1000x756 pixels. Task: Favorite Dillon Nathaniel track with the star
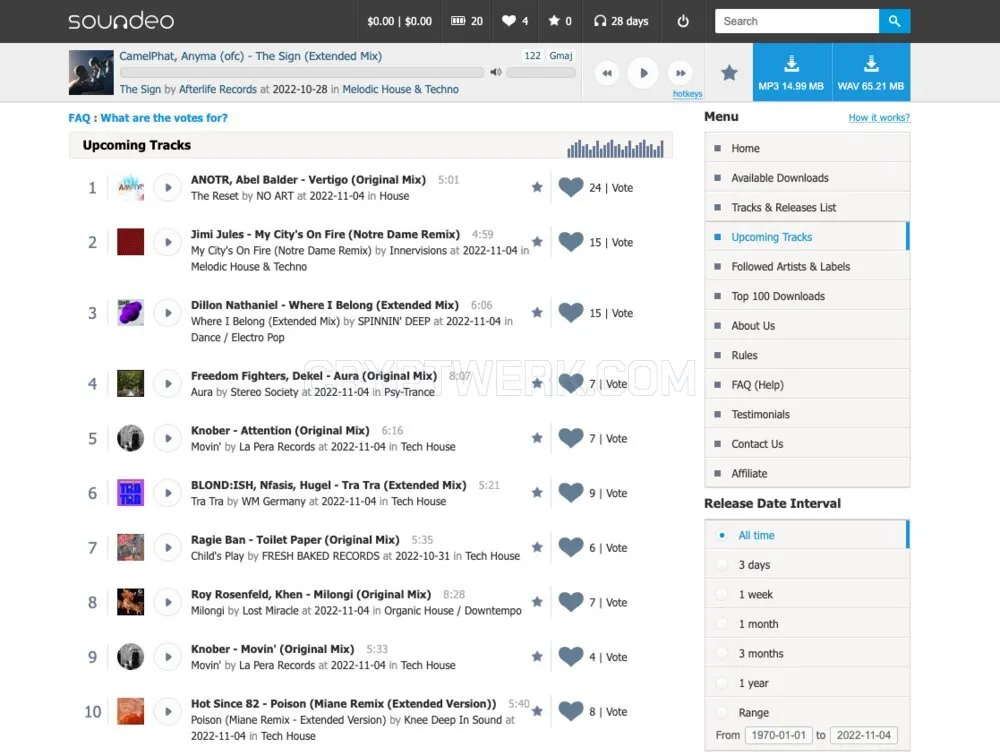coord(537,313)
